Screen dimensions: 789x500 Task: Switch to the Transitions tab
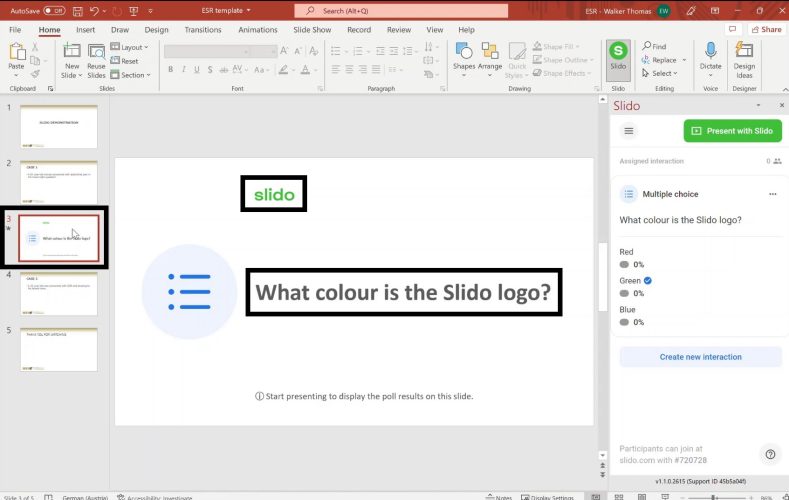click(203, 30)
